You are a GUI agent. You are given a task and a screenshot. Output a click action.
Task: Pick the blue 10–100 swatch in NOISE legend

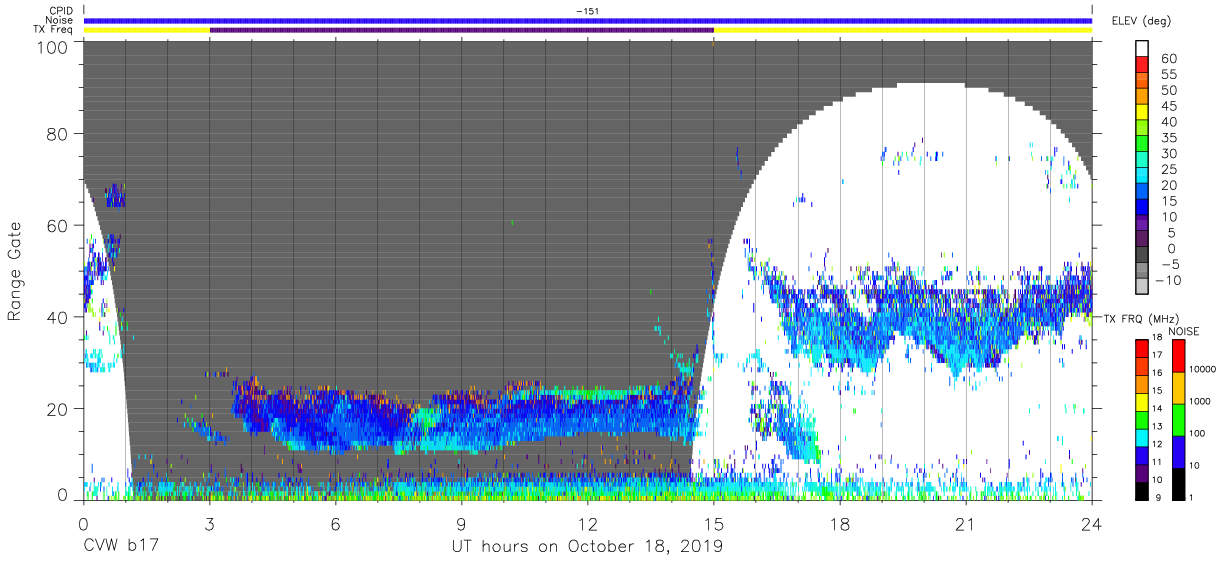[x=1177, y=451]
